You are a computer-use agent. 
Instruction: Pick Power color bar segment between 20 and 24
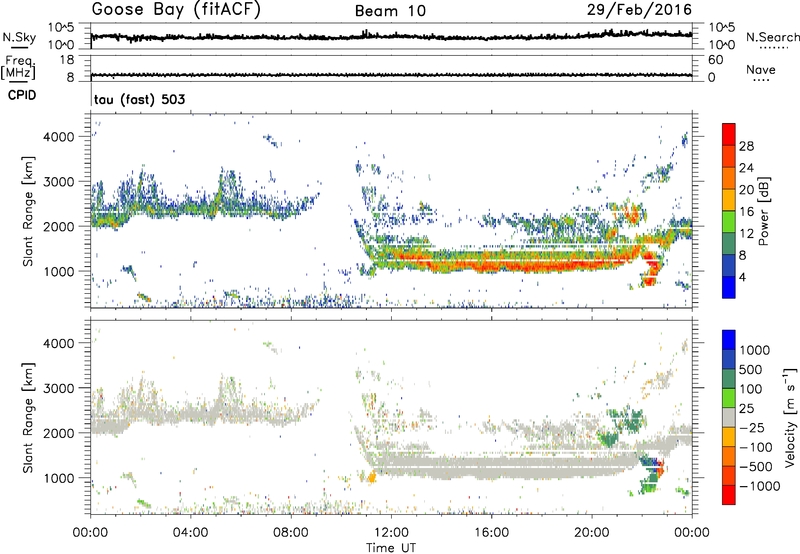(x=729, y=179)
